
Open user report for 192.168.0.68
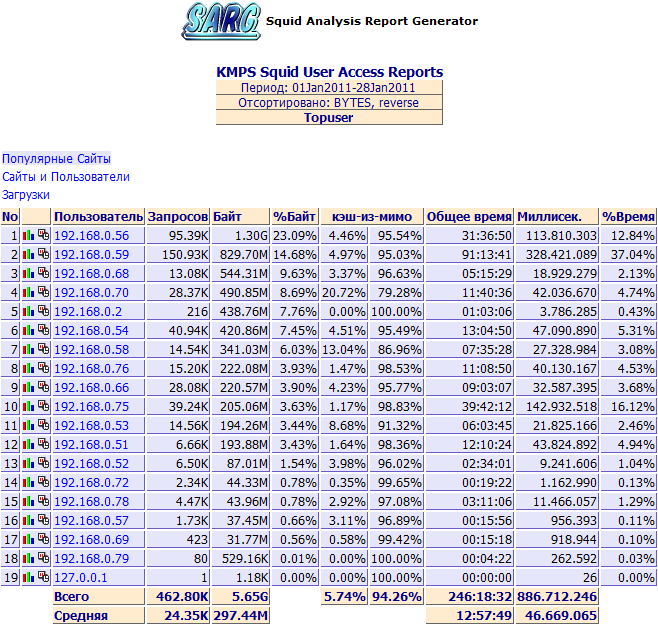click(91, 274)
